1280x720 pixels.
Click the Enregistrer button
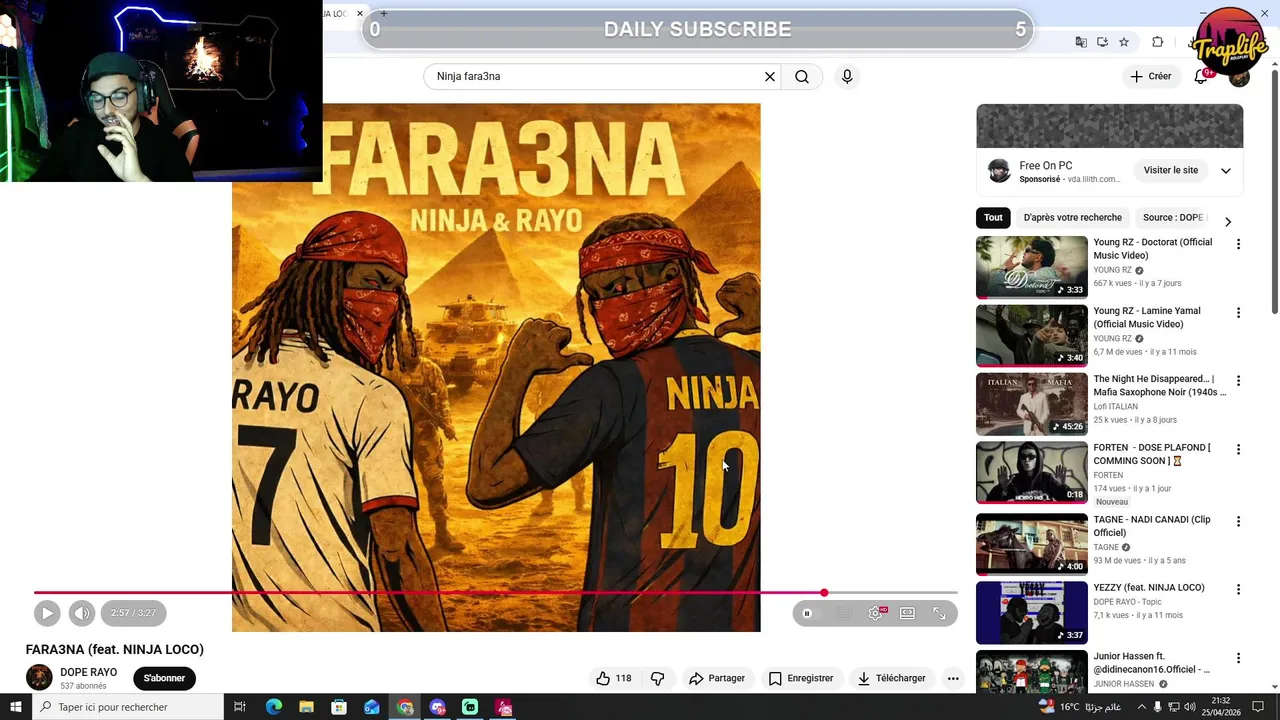pos(800,678)
